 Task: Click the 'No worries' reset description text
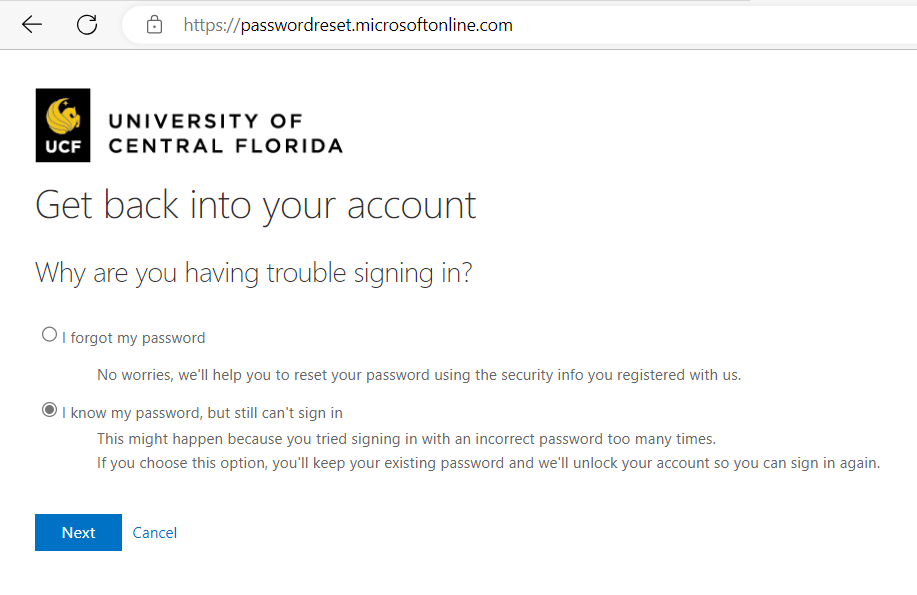(419, 374)
